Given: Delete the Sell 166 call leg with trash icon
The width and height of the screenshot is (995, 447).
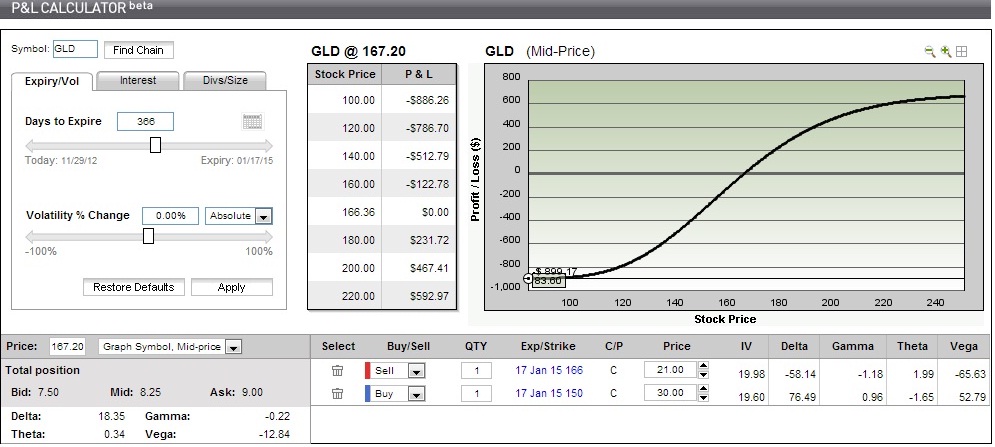Looking at the screenshot, I should click(x=338, y=371).
